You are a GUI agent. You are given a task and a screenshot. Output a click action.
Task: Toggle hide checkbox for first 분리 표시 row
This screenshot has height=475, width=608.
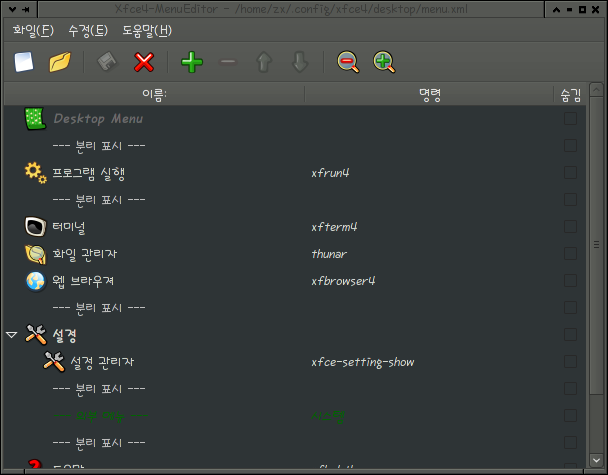pyautogui.click(x=570, y=146)
